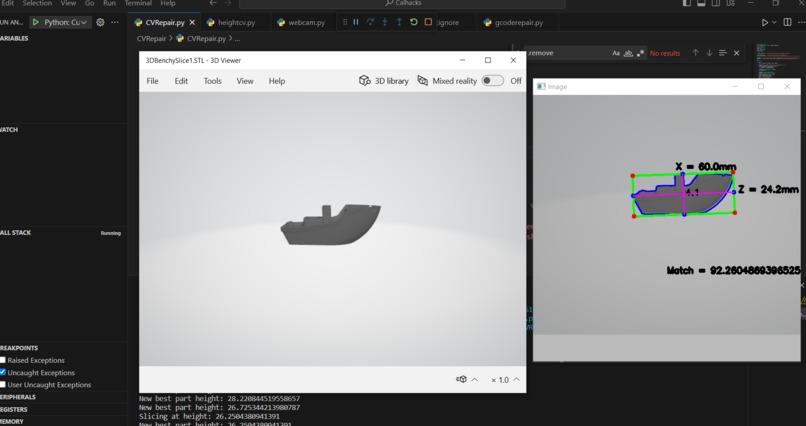Open the Terminal menu in VS Code

[x=138, y=3]
